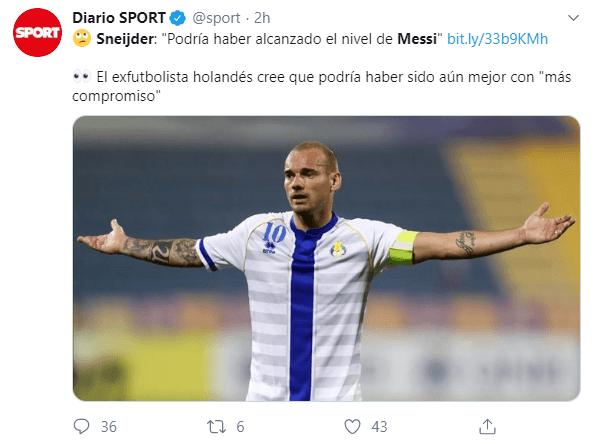594x444 pixels.
Task: Open the Diario SPORT profile avatar
Action: tap(37, 33)
